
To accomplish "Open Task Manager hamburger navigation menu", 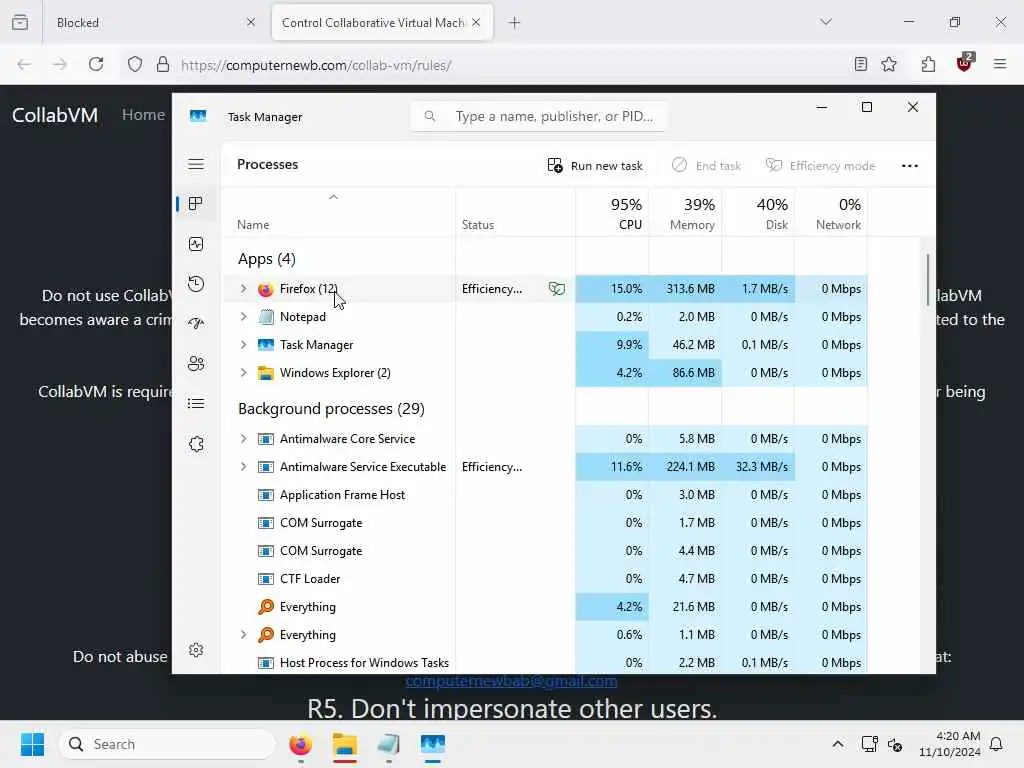I will point(196,164).
